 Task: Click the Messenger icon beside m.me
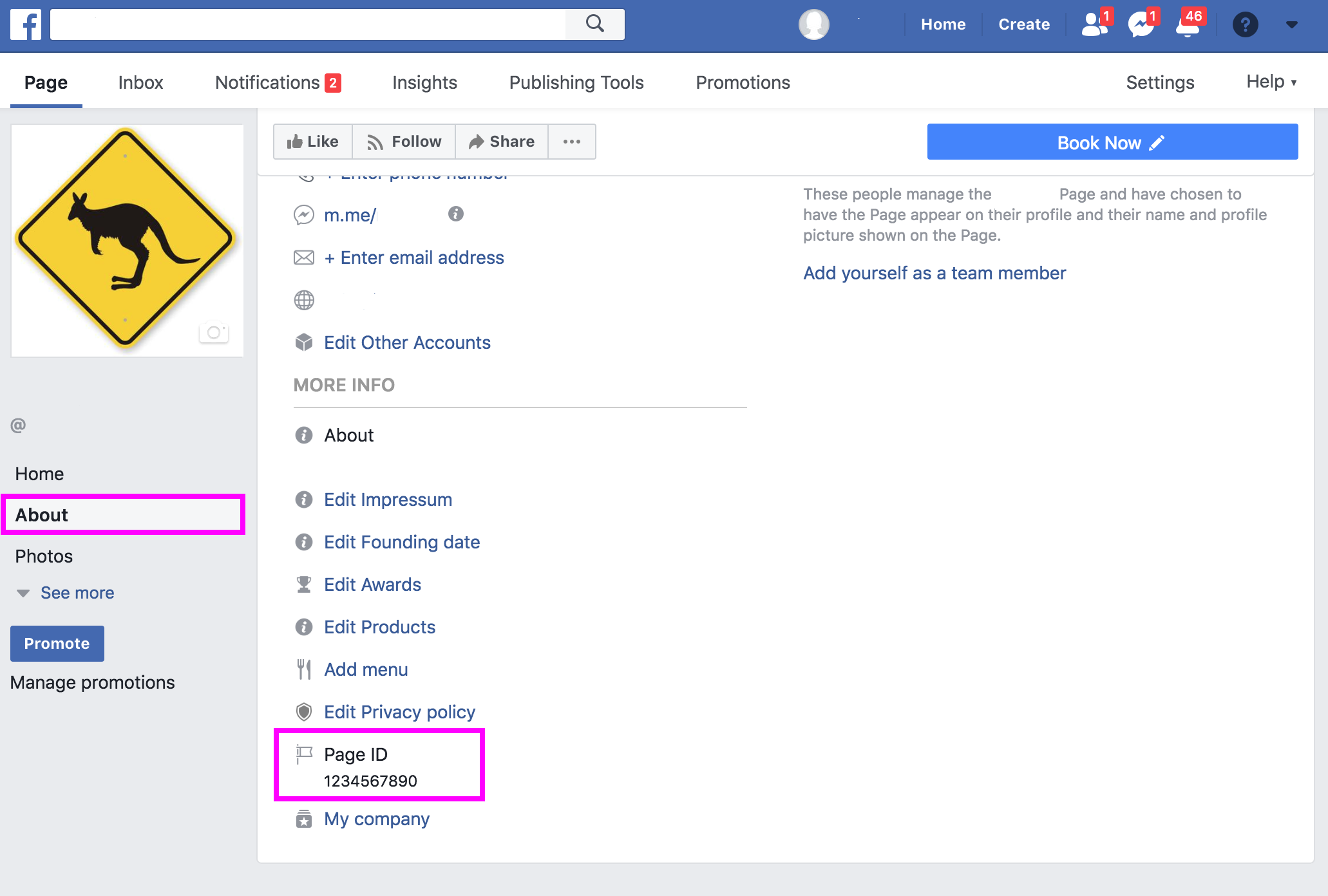304,215
